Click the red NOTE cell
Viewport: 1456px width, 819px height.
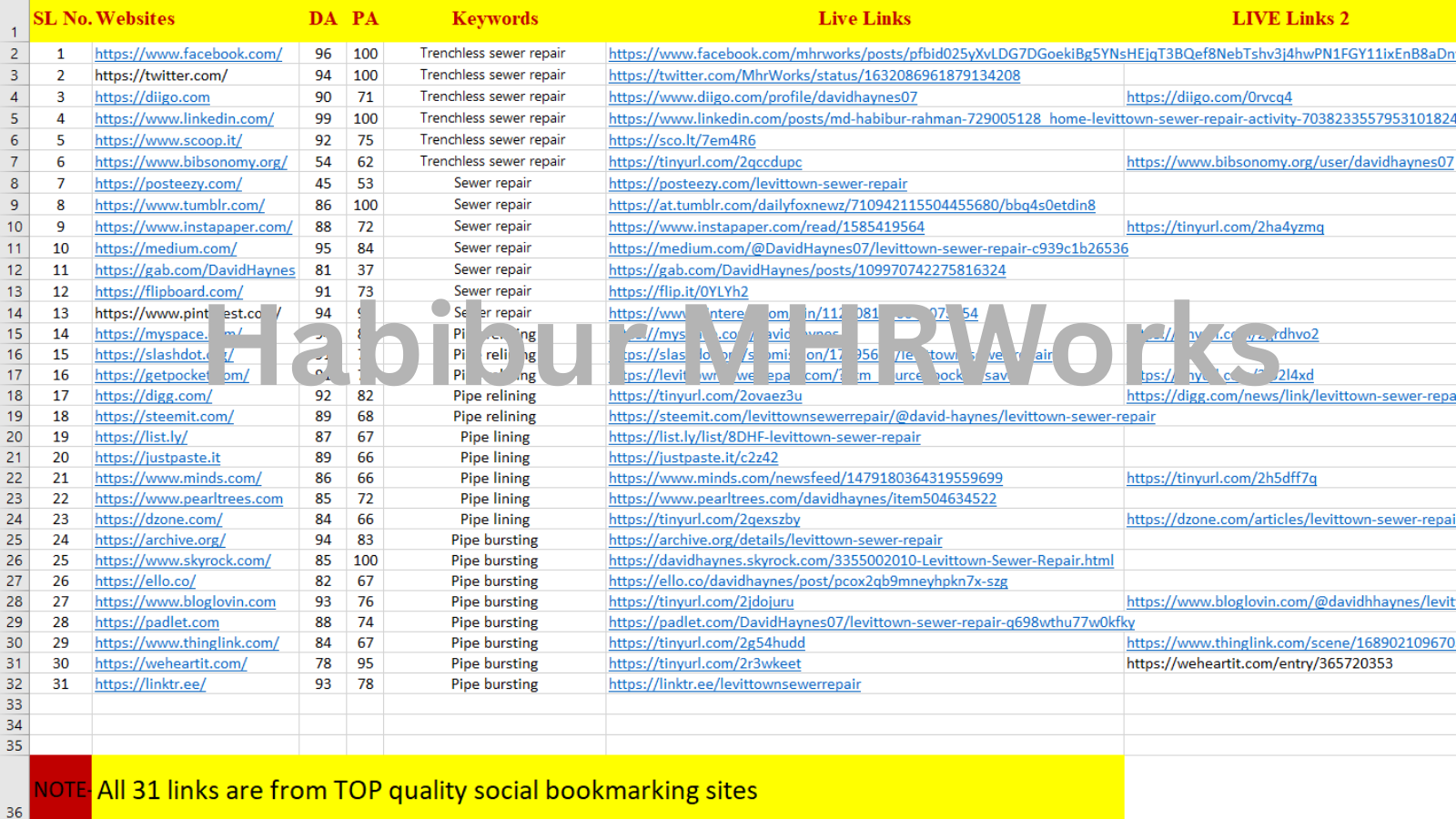[x=60, y=788]
